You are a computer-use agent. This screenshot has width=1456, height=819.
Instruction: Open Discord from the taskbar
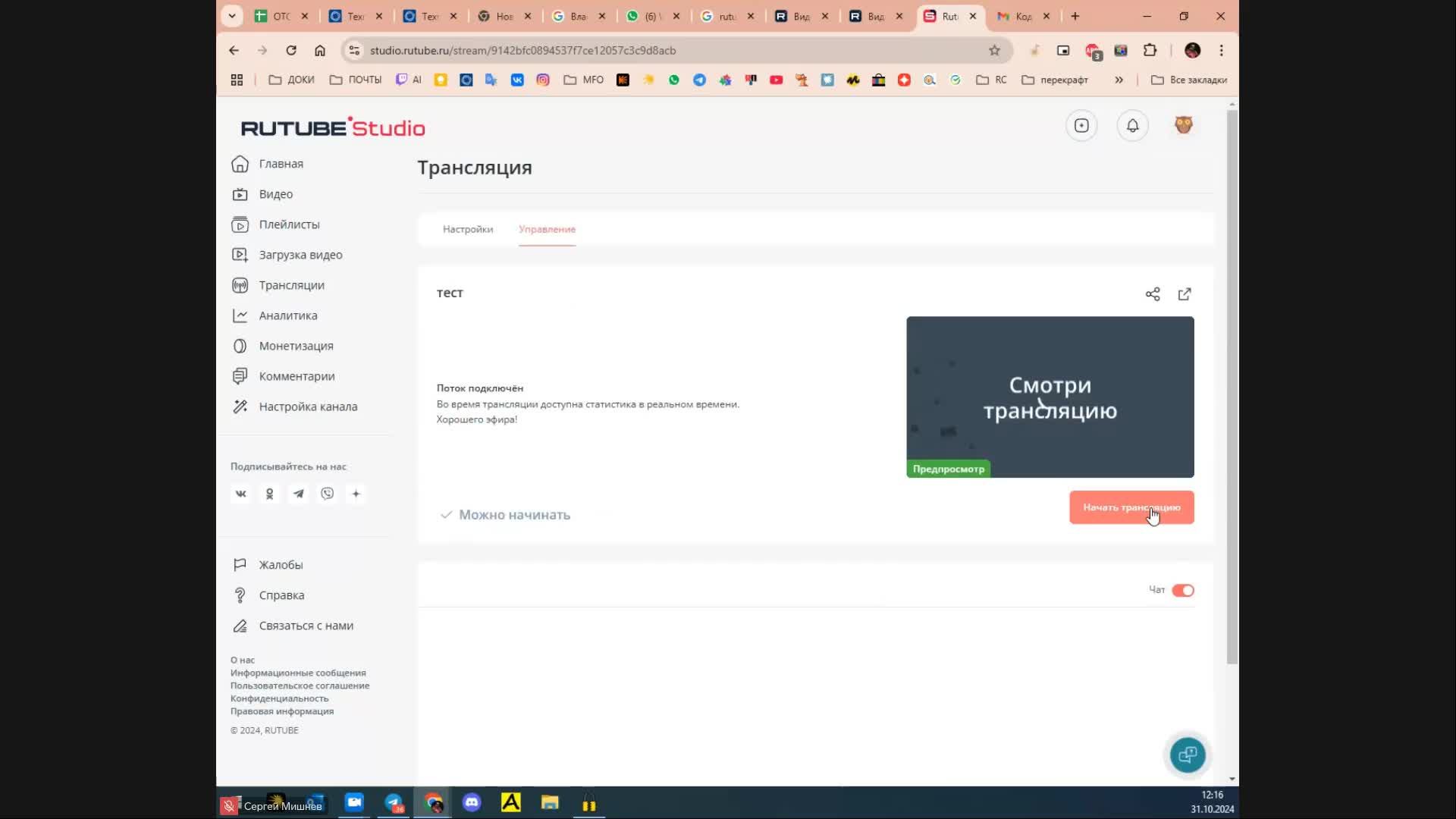(x=472, y=802)
